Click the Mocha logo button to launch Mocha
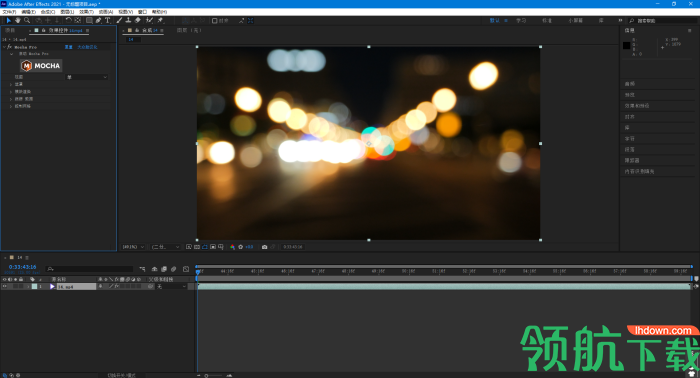The image size is (700, 378). pyautogui.click(x=41, y=66)
